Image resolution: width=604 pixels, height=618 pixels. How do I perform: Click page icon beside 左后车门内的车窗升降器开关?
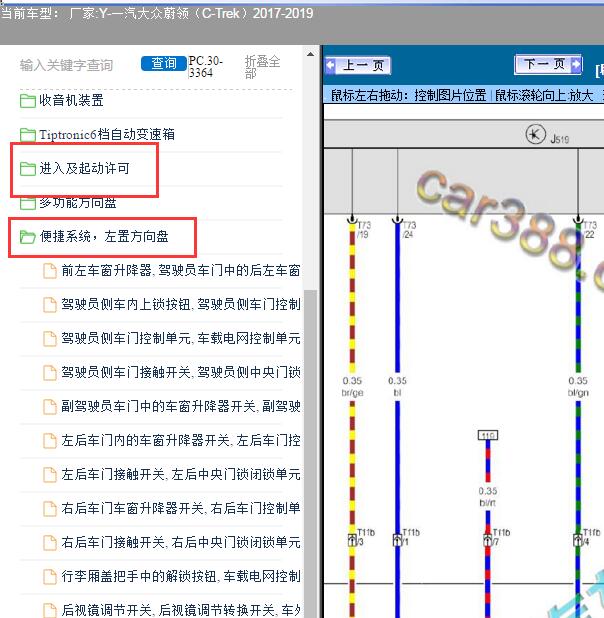[x=50, y=441]
